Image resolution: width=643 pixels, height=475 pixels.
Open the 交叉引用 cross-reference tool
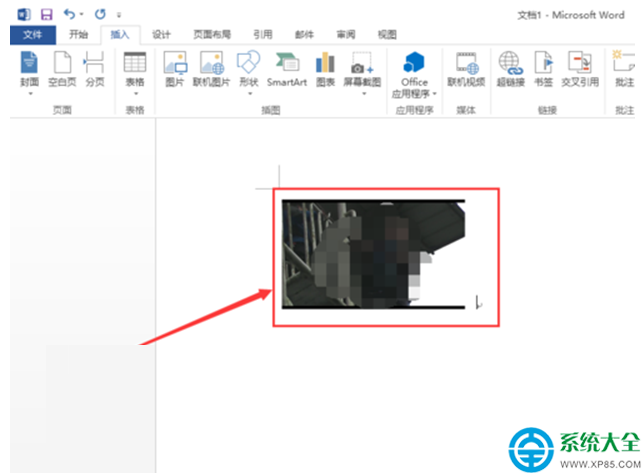coord(580,70)
